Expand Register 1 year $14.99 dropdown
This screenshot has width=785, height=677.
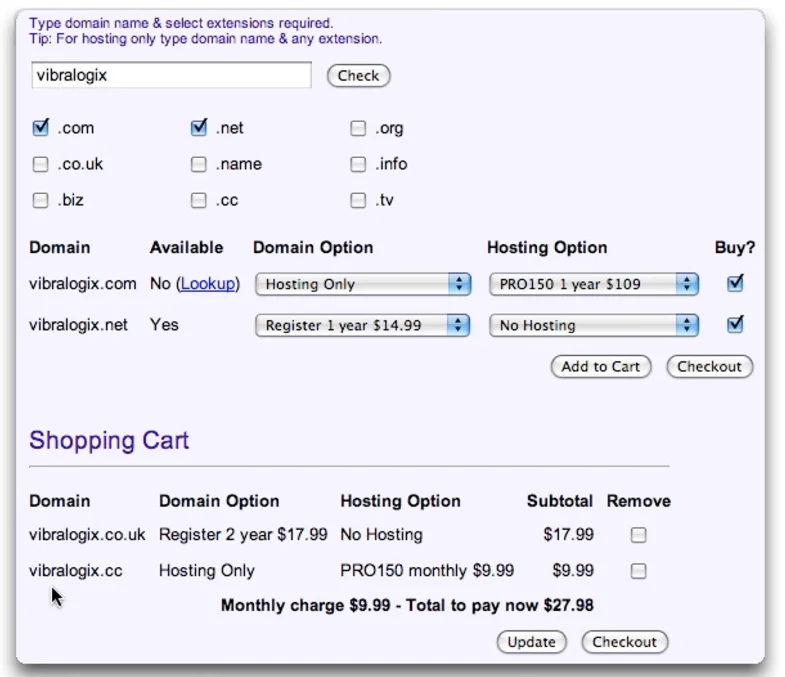click(362, 325)
